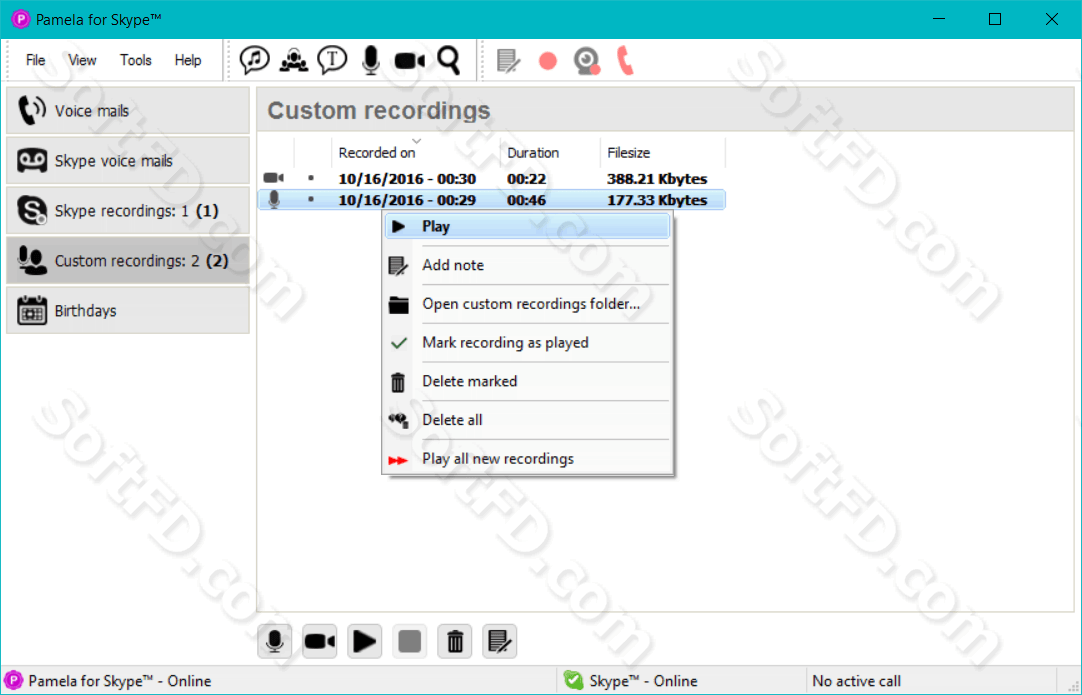Choose Delete marked from context menu
This screenshot has height=695, width=1082.
(527, 381)
